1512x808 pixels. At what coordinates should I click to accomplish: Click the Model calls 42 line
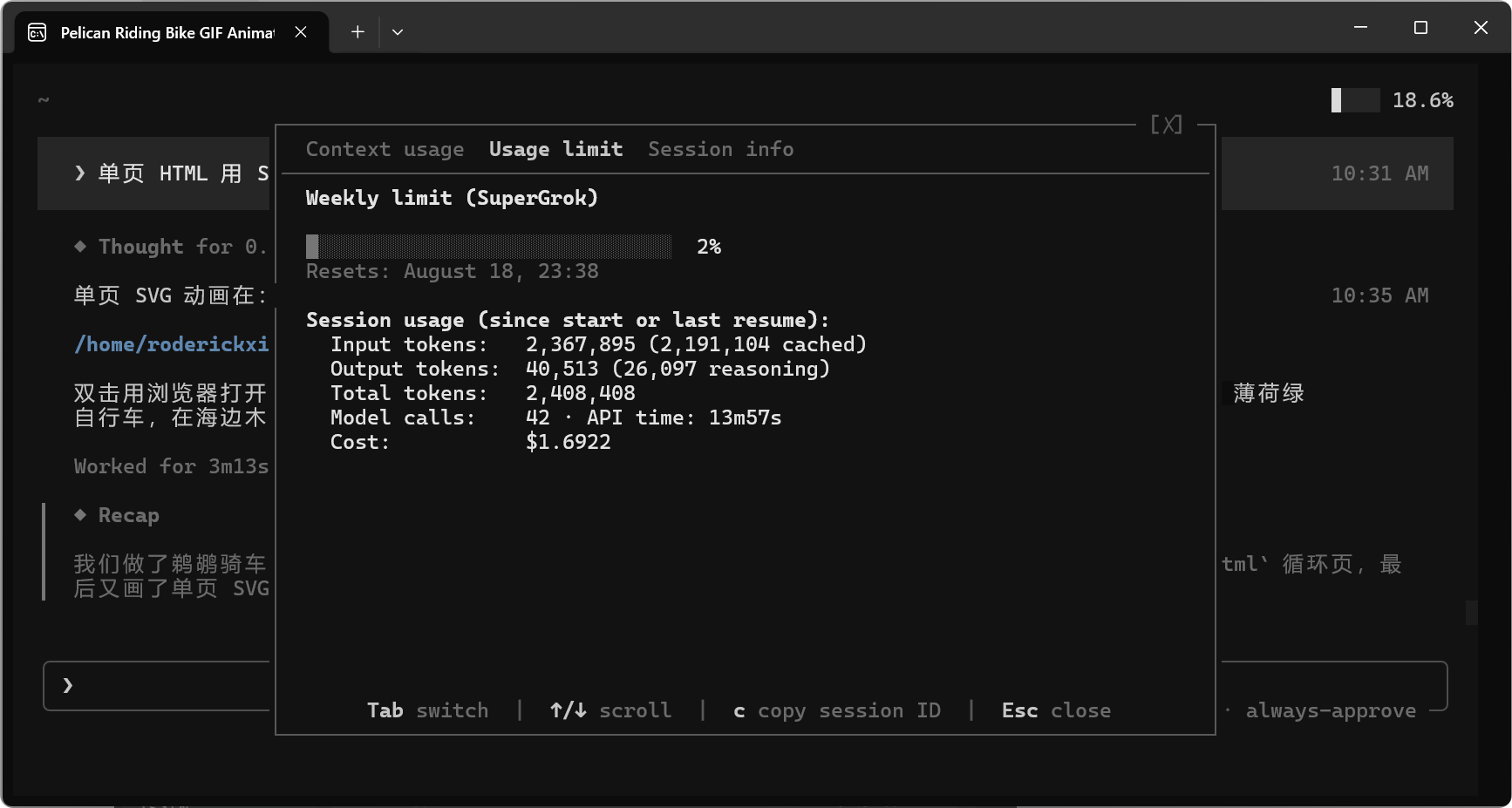(x=555, y=418)
